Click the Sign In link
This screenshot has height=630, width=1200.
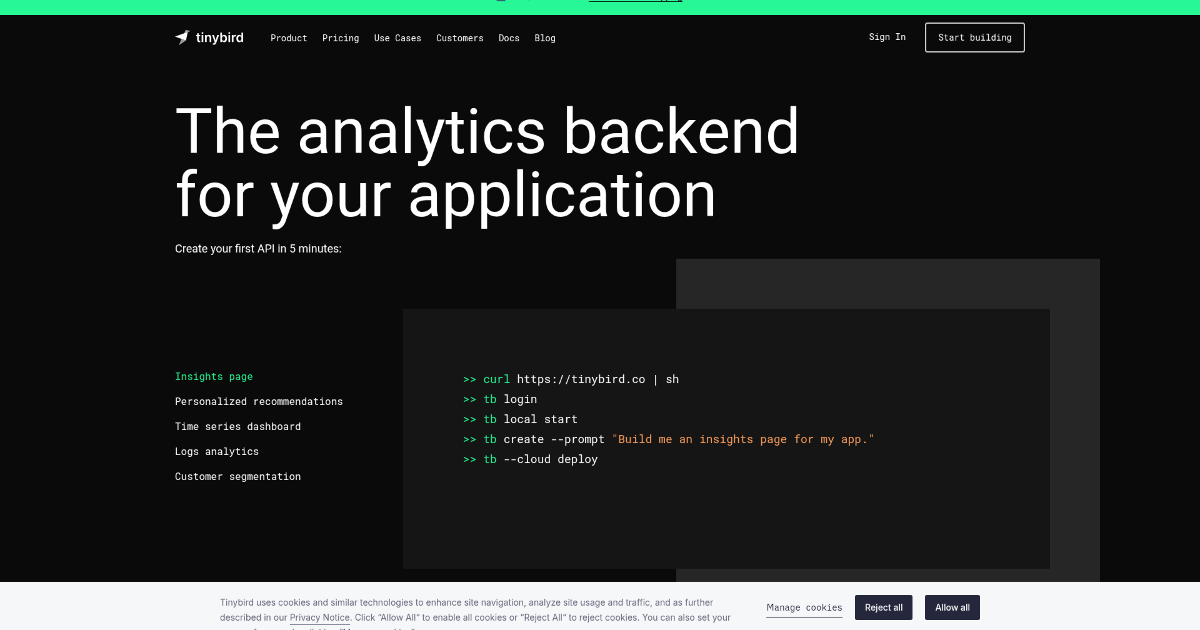[x=886, y=37]
